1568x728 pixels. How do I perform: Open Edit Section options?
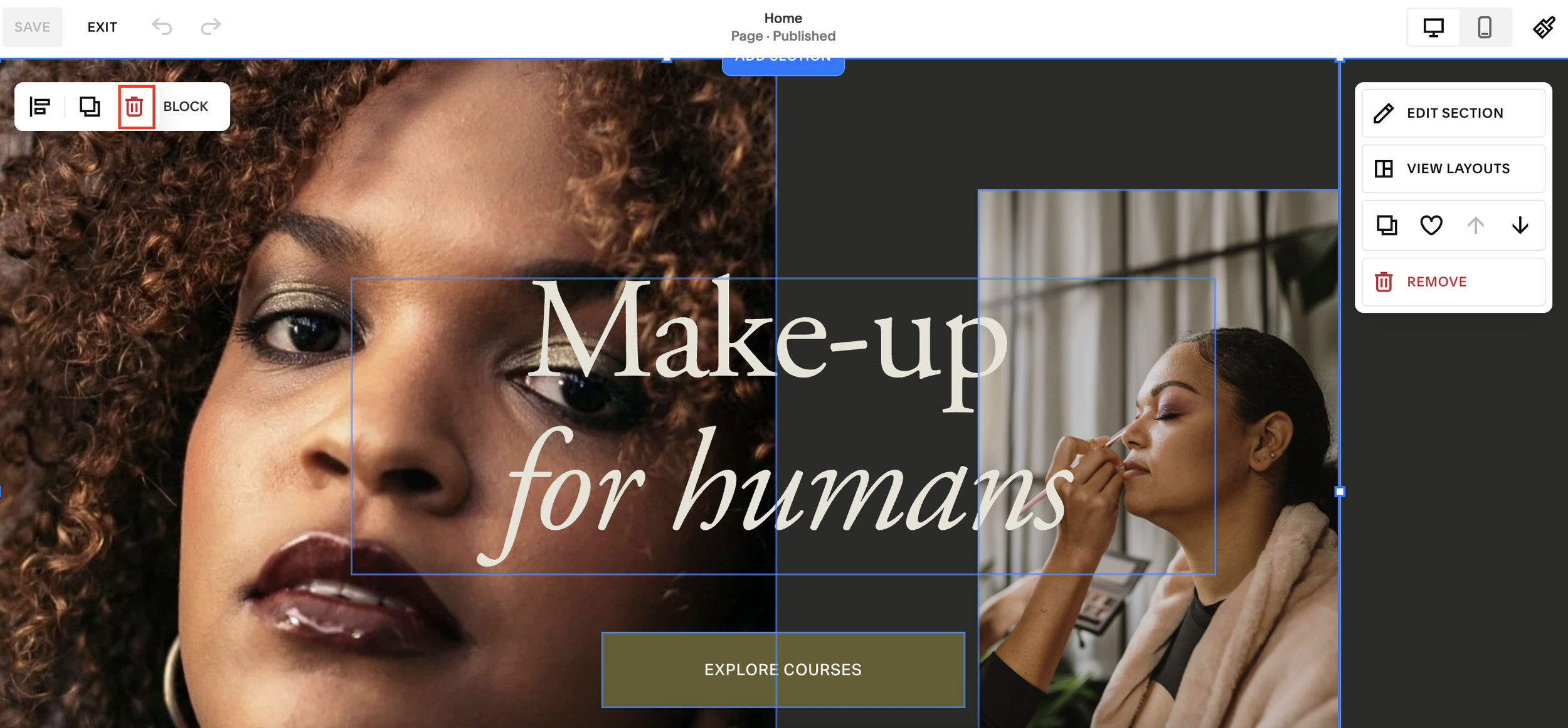(1453, 113)
